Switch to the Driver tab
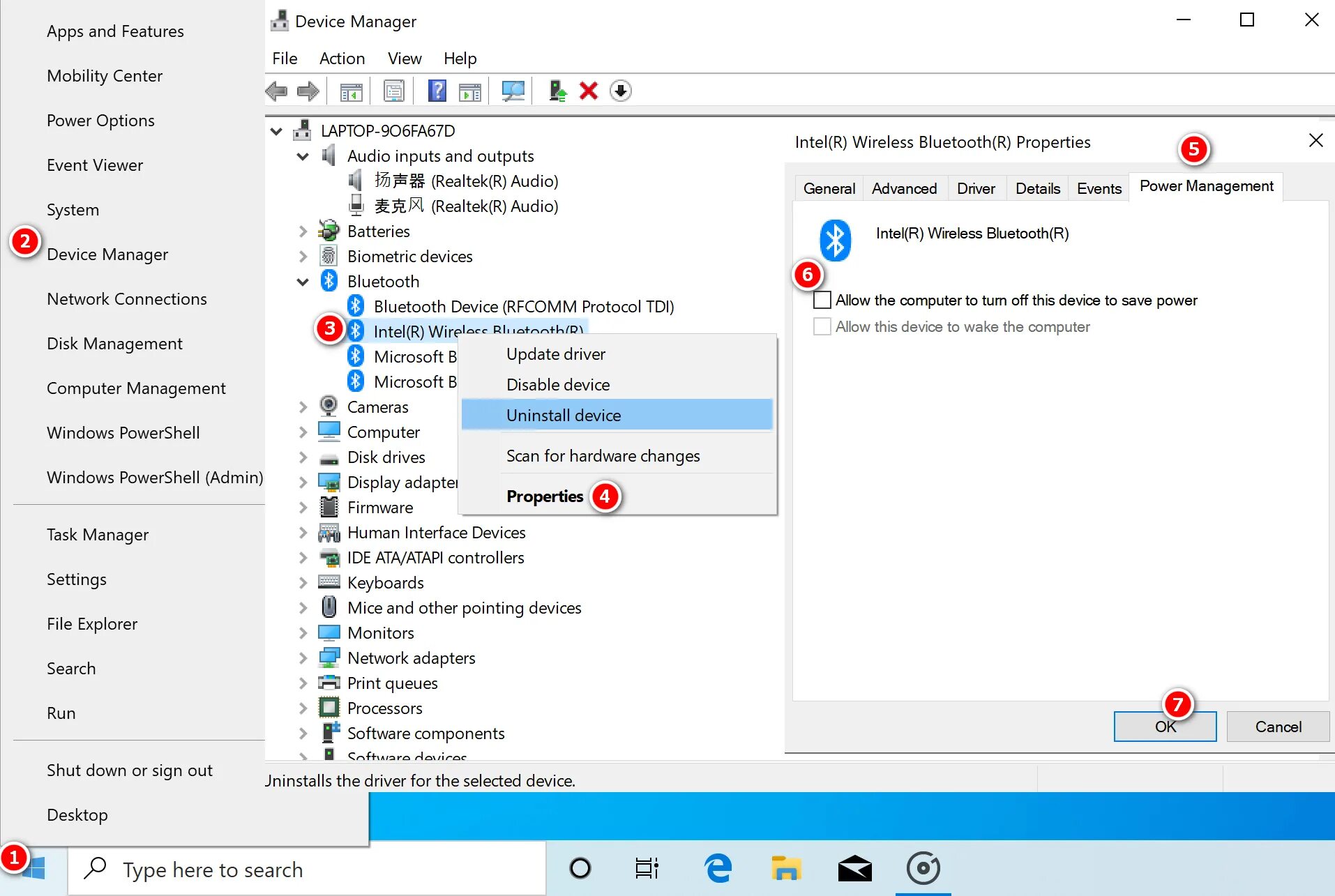Viewport: 1335px width, 896px height. tap(976, 188)
